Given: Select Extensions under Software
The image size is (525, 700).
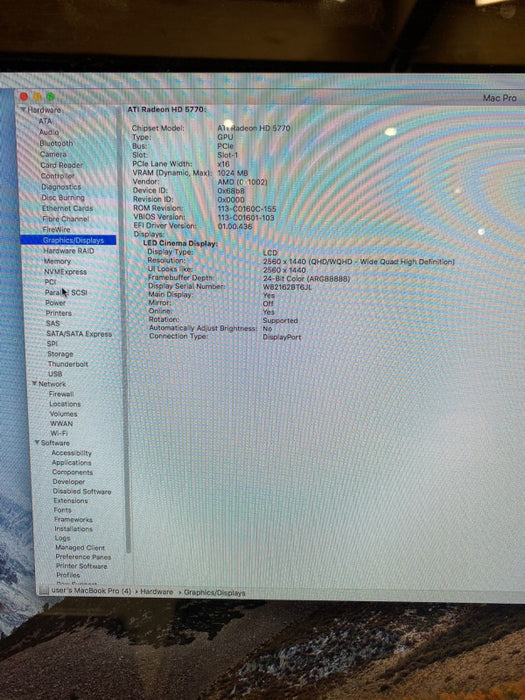Looking at the screenshot, I should click(71, 501).
